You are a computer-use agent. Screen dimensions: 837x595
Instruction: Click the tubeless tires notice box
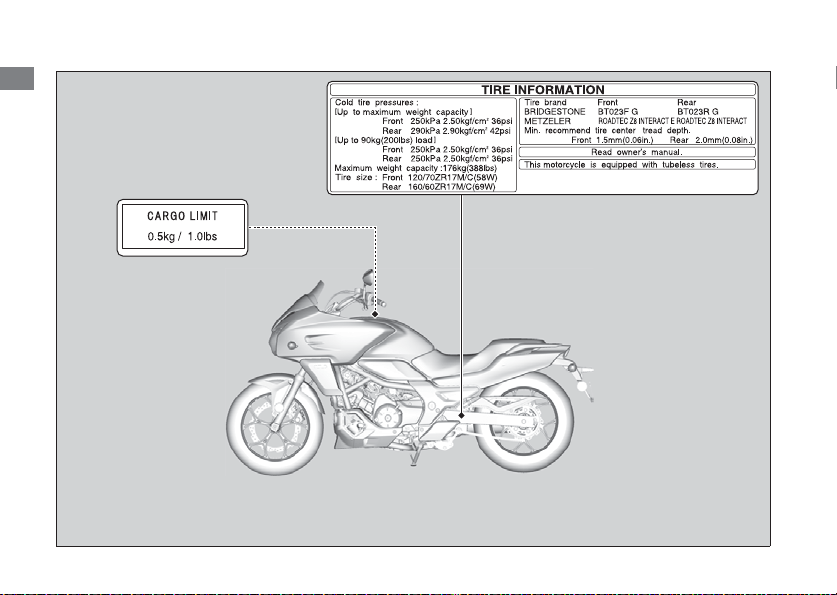tap(637, 165)
